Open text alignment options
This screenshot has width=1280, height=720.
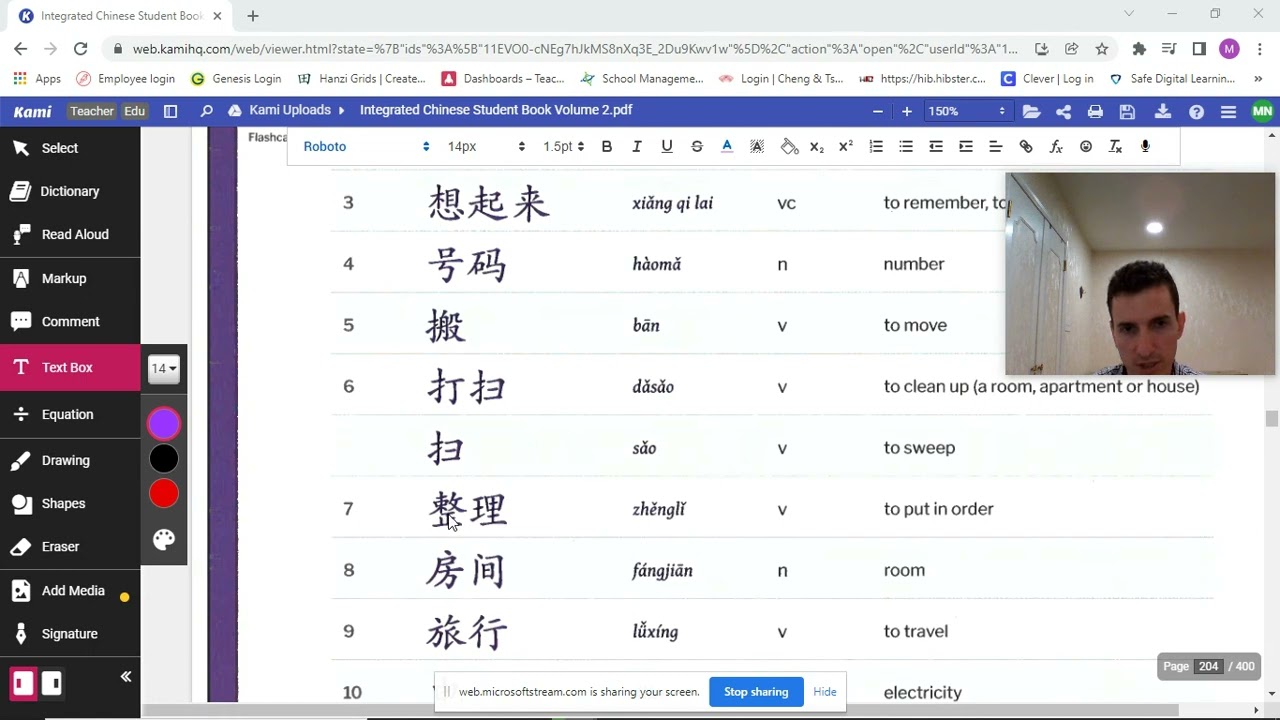pos(996,147)
